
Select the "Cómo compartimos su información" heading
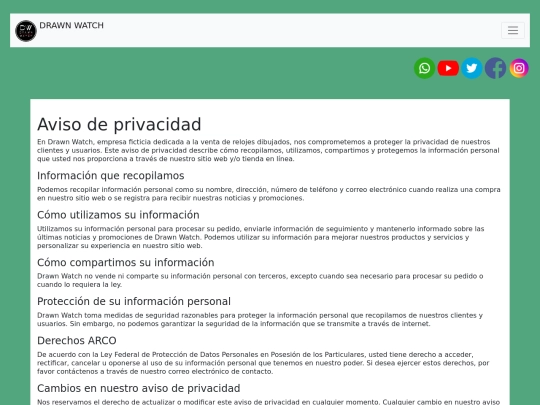(x=126, y=262)
